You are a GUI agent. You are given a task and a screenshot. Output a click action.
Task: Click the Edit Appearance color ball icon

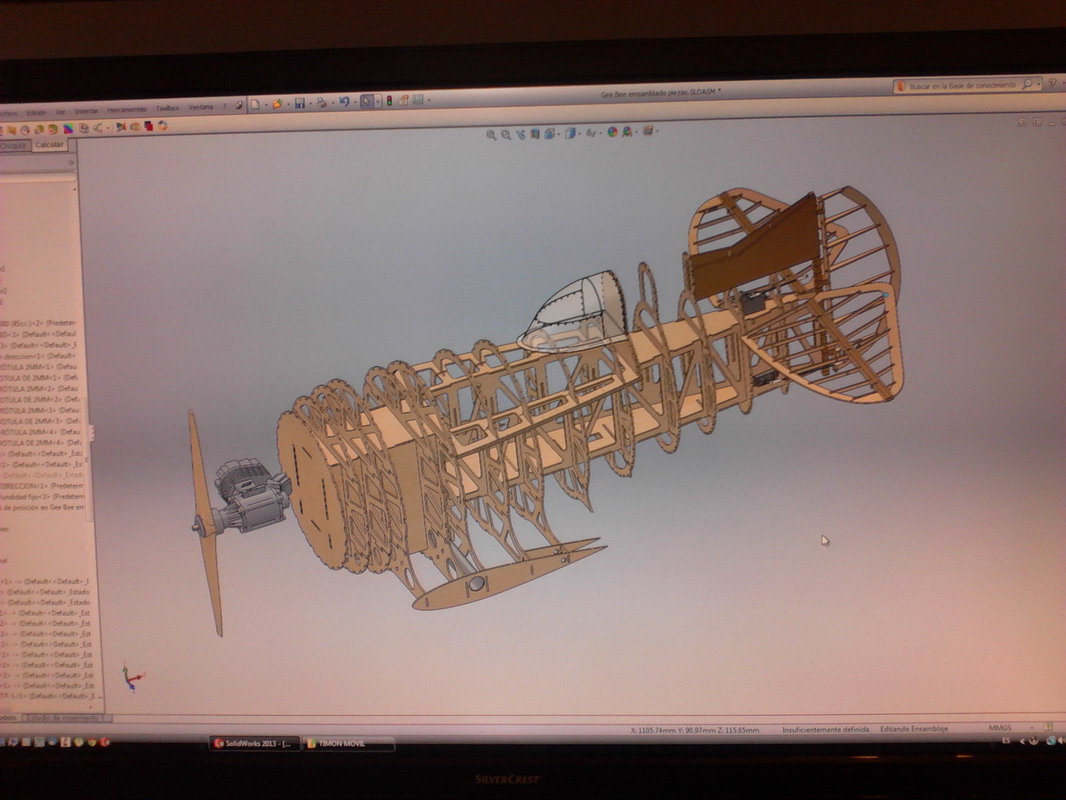pos(612,132)
